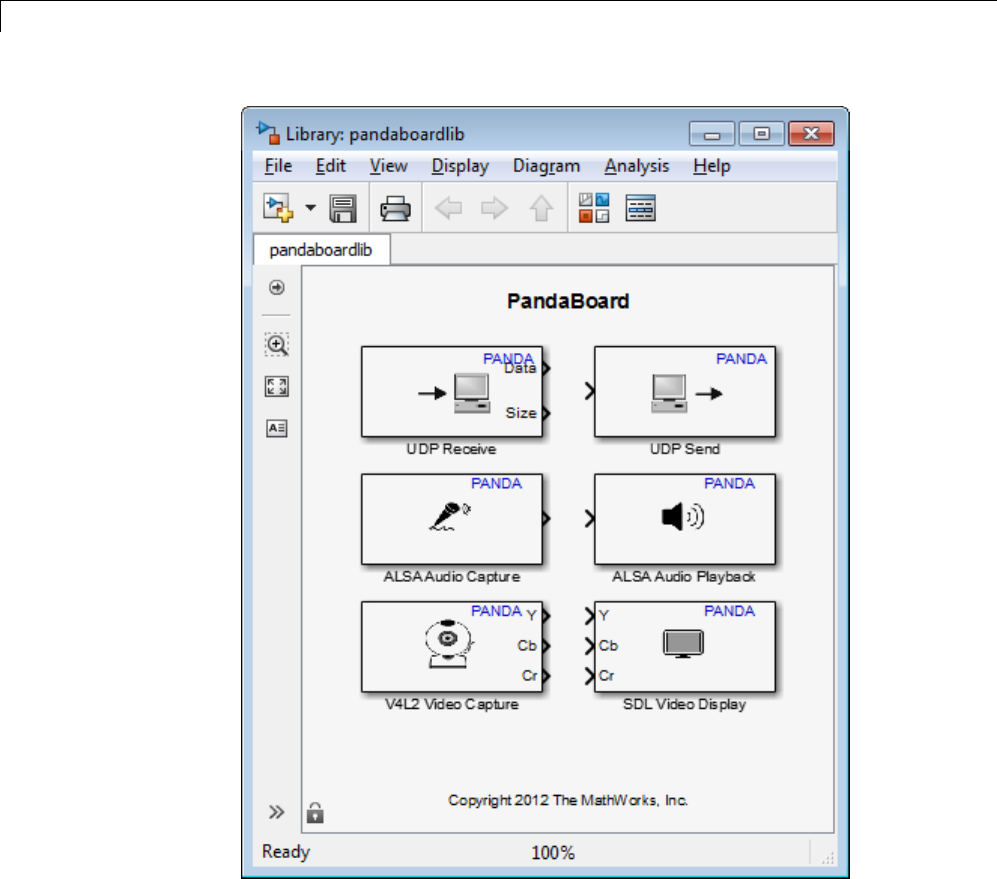Image resolution: width=997 pixels, height=879 pixels.
Task: Click the Forward arrow navigation icon
Action: tap(495, 208)
